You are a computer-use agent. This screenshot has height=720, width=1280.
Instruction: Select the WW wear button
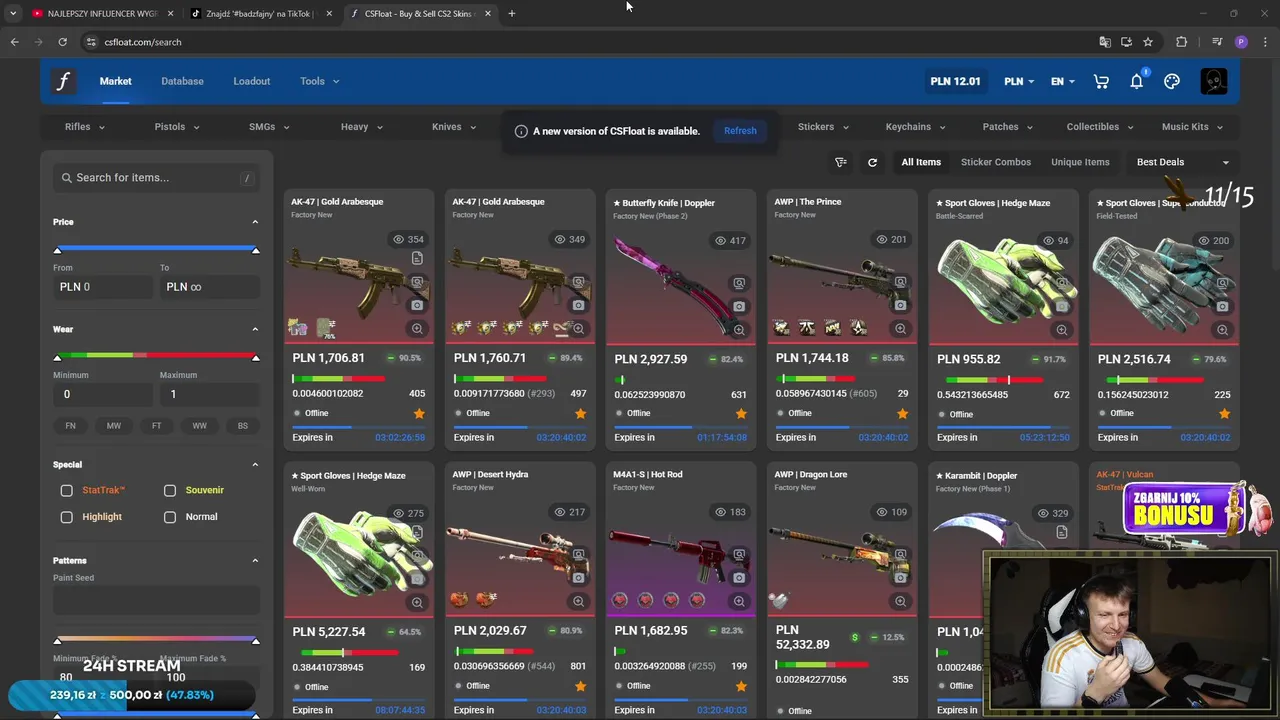(x=200, y=426)
